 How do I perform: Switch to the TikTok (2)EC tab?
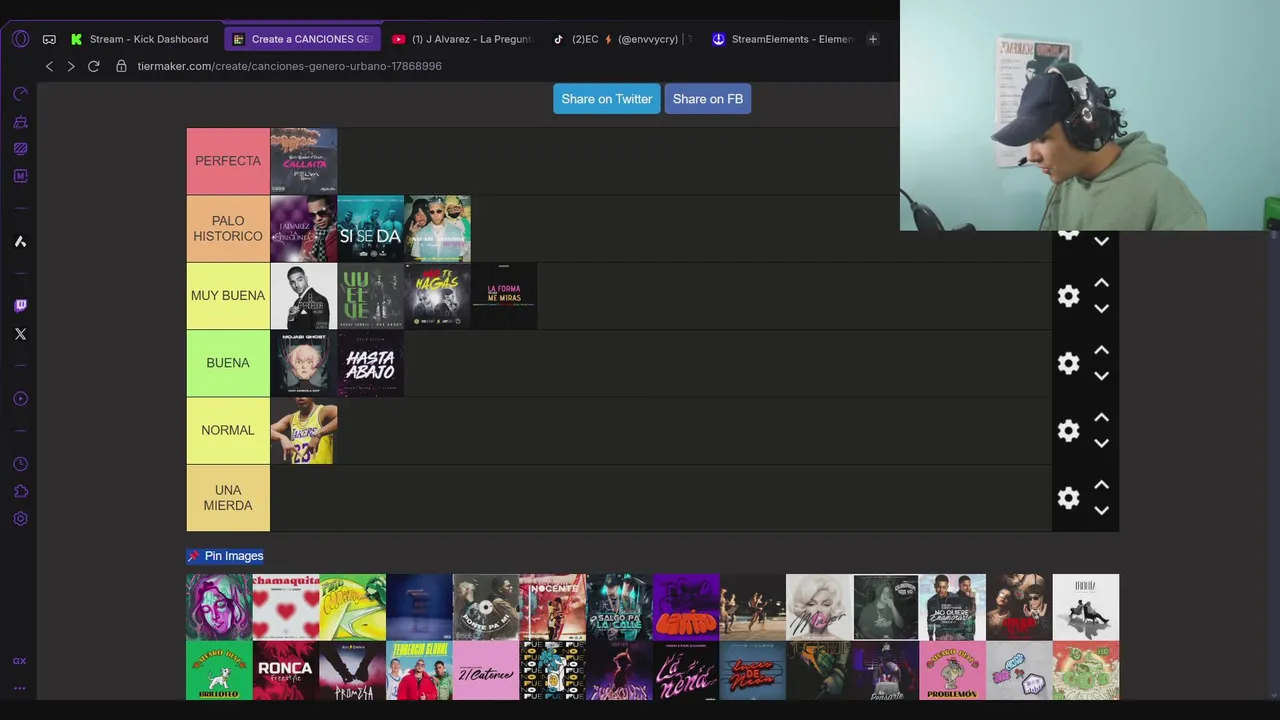click(622, 39)
